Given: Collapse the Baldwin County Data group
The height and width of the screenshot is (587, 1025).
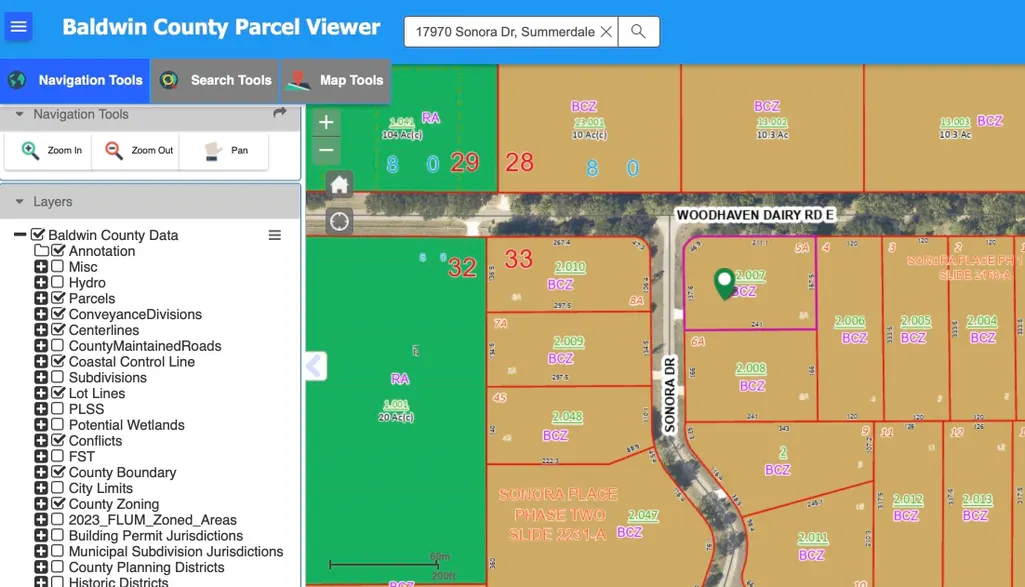Looking at the screenshot, I should pos(20,235).
